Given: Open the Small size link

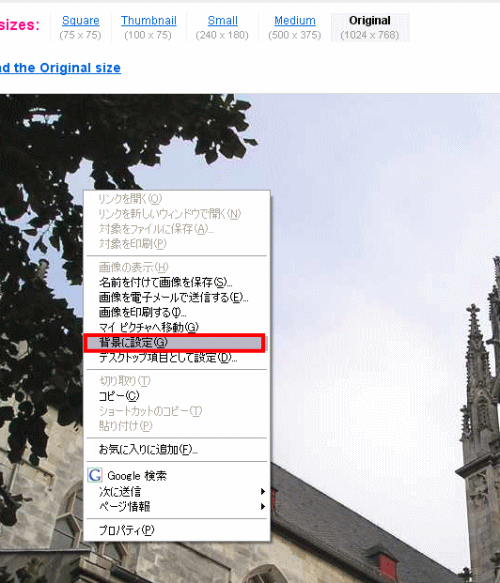Looking at the screenshot, I should point(222,20).
